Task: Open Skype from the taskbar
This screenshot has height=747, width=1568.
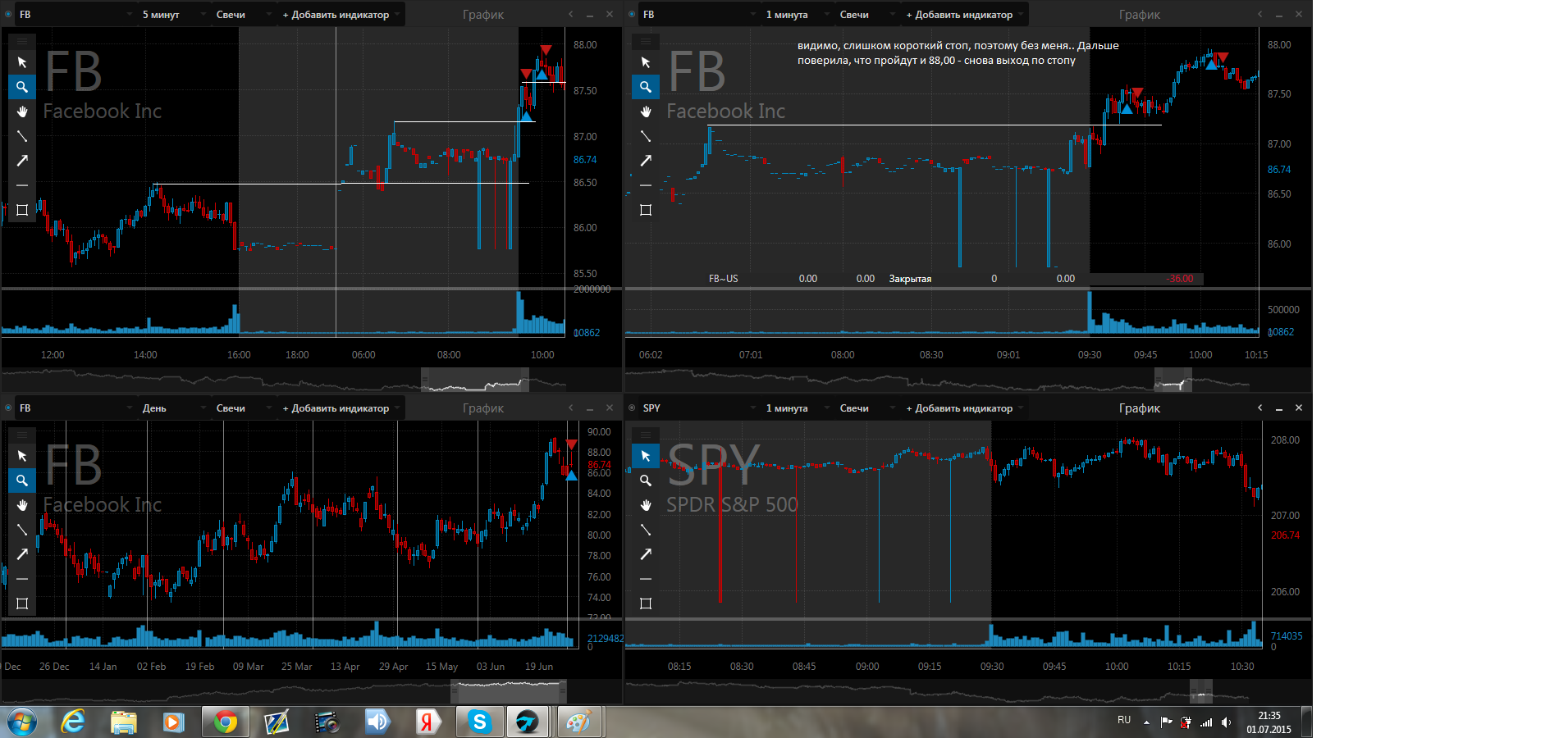Action: click(479, 722)
